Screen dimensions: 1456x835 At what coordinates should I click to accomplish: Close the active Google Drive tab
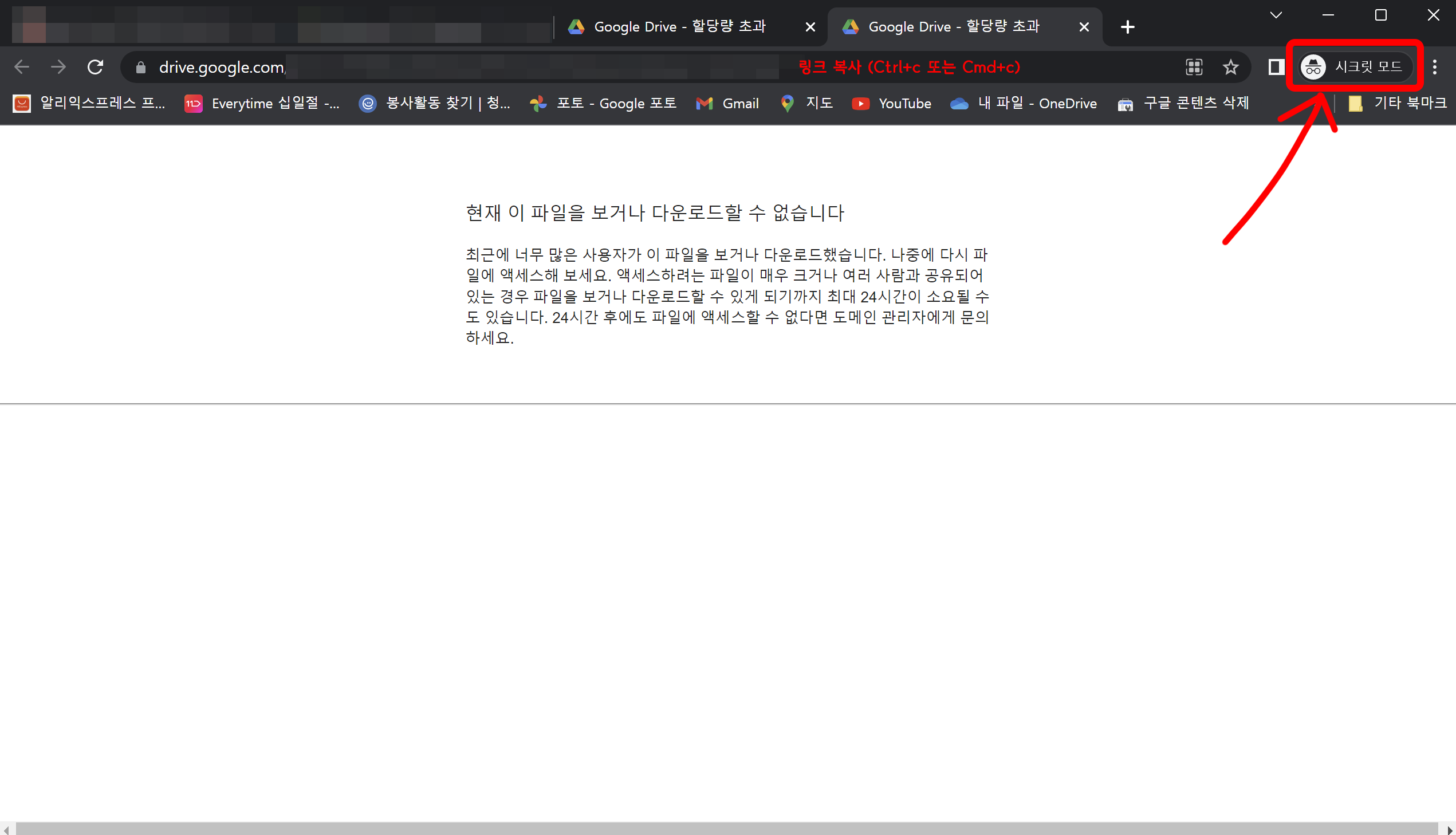(x=1084, y=27)
